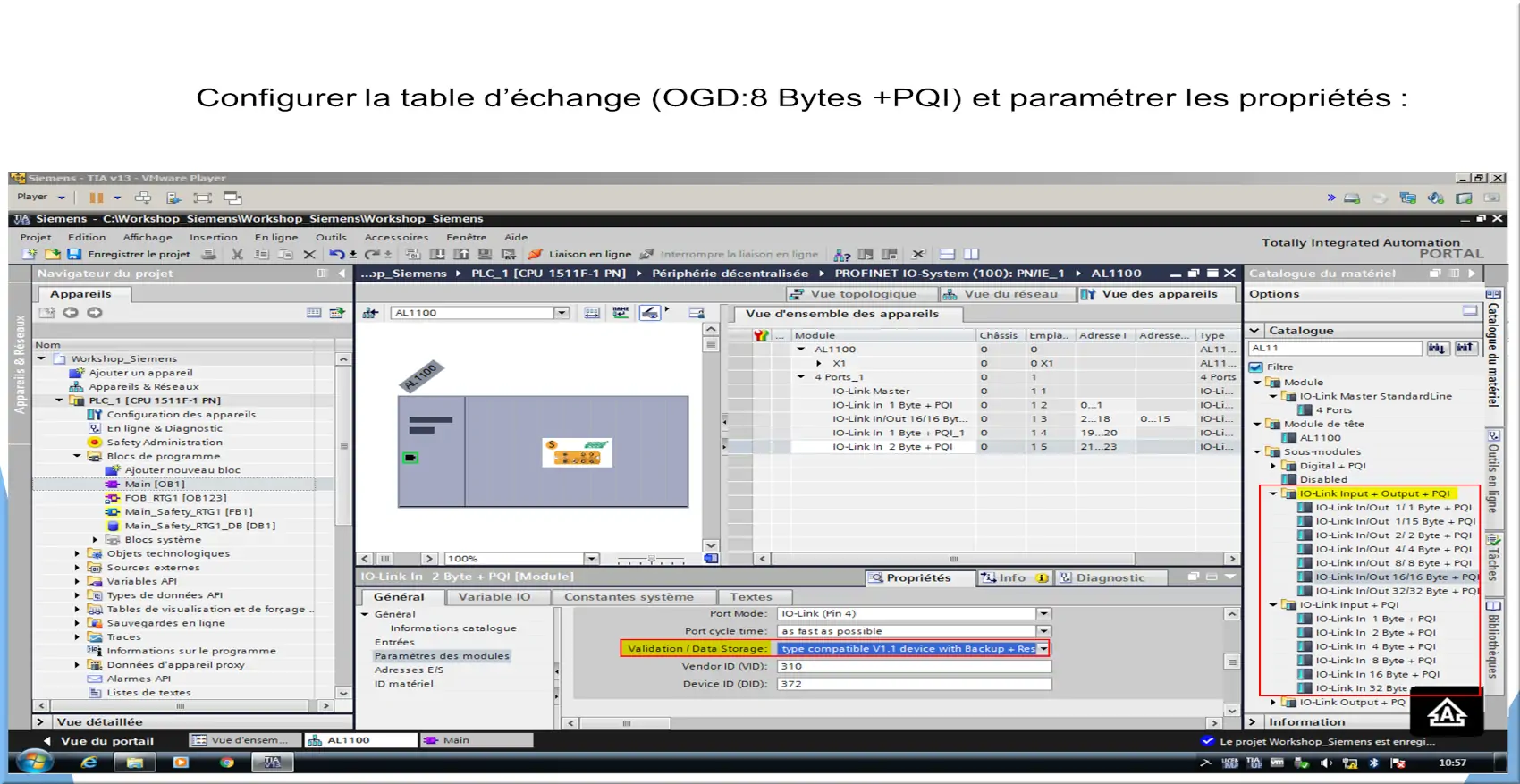Collapse the 4 Ports_1 row in device overview
The height and width of the screenshot is (784, 1520).
coord(801,377)
